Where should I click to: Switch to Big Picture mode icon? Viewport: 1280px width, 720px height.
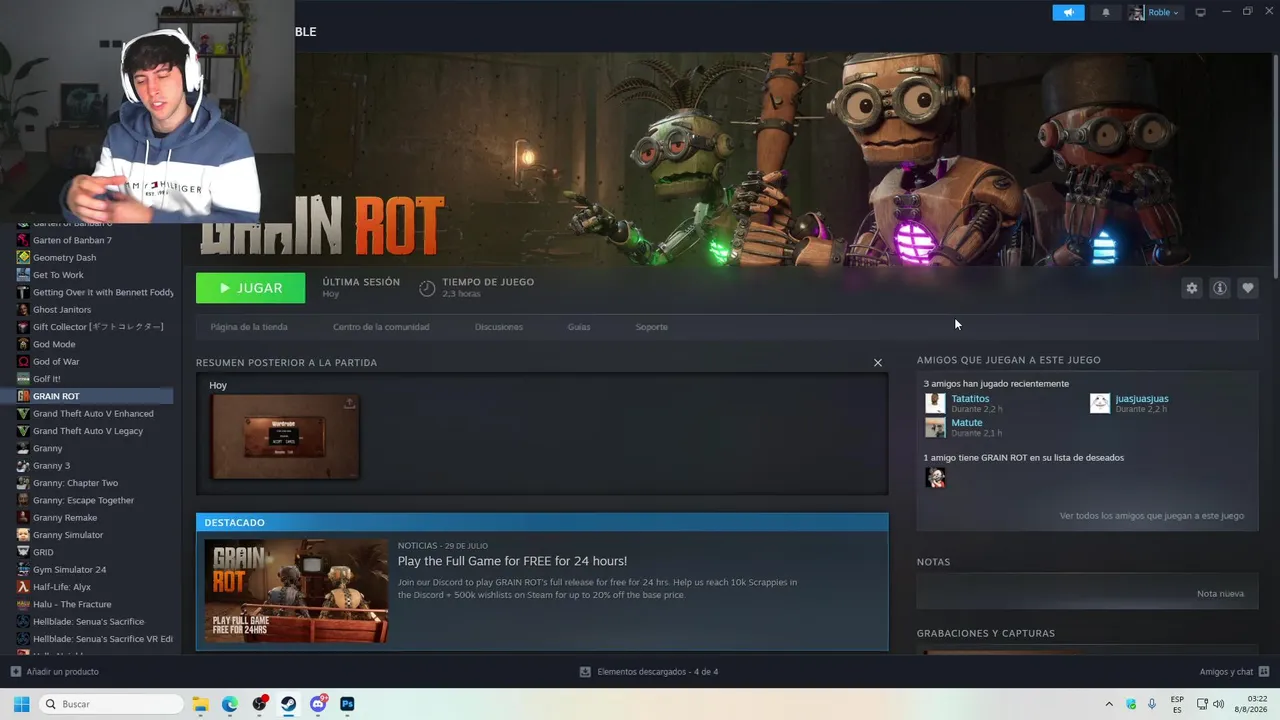click(1201, 12)
